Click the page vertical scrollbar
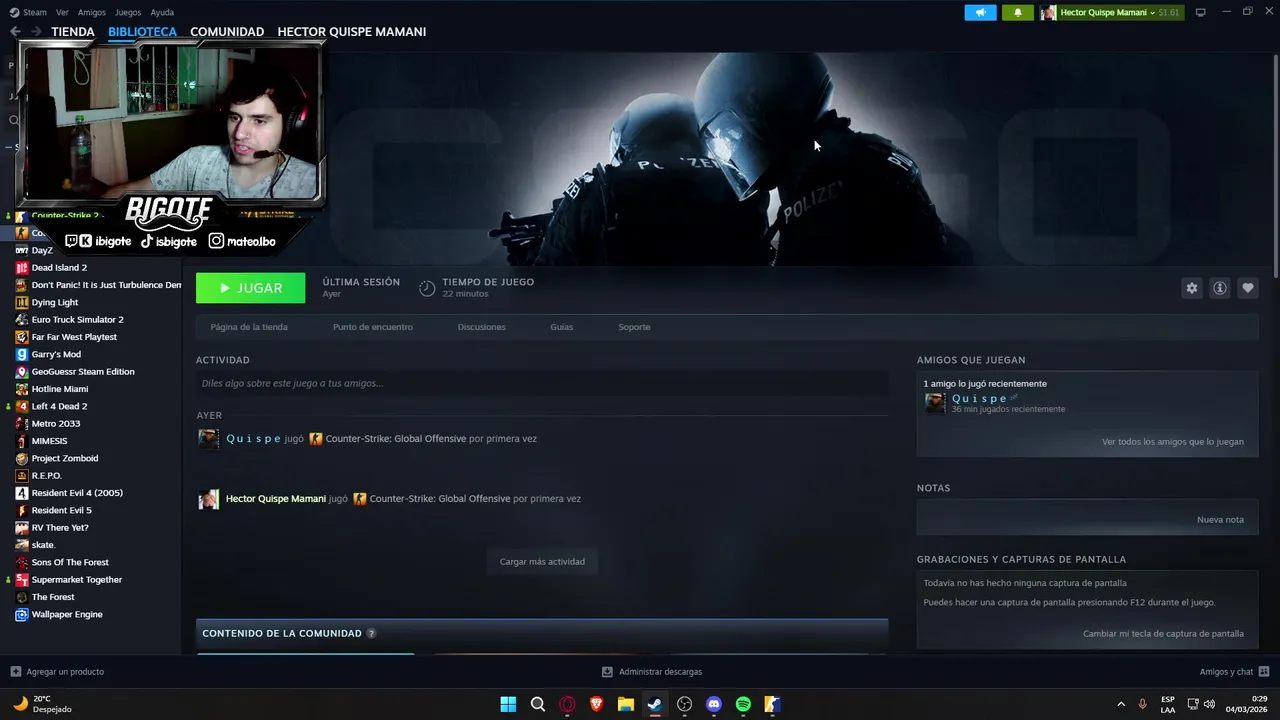 1275,165
